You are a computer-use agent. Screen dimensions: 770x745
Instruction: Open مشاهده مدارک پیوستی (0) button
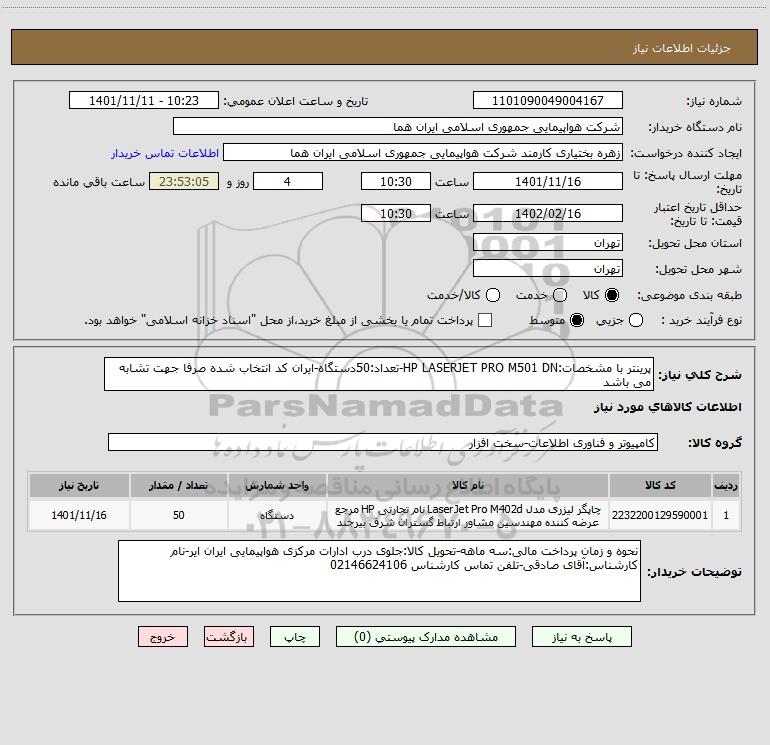pyautogui.click(x=426, y=637)
